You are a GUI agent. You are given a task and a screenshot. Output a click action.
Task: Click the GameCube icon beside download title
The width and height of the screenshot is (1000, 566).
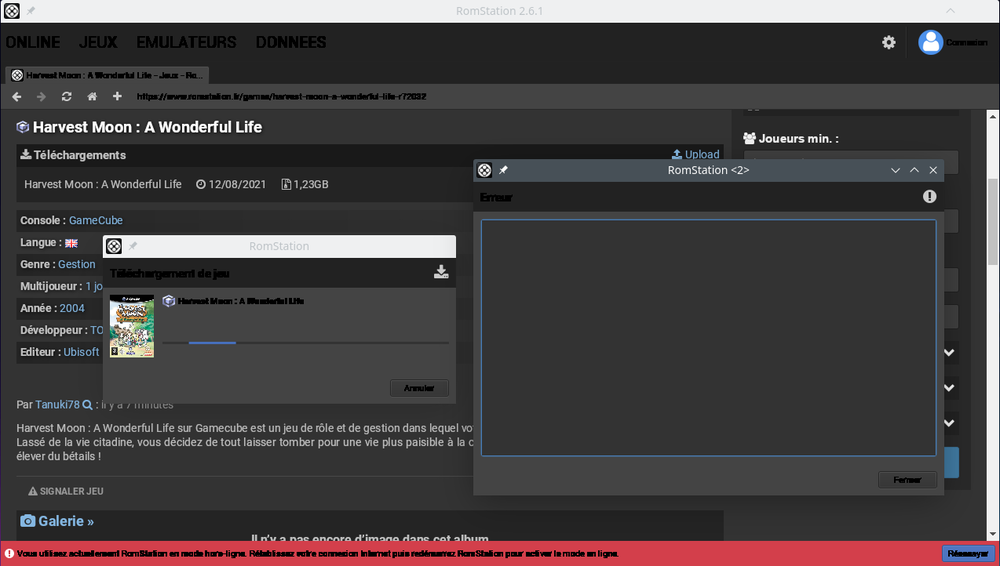169,301
